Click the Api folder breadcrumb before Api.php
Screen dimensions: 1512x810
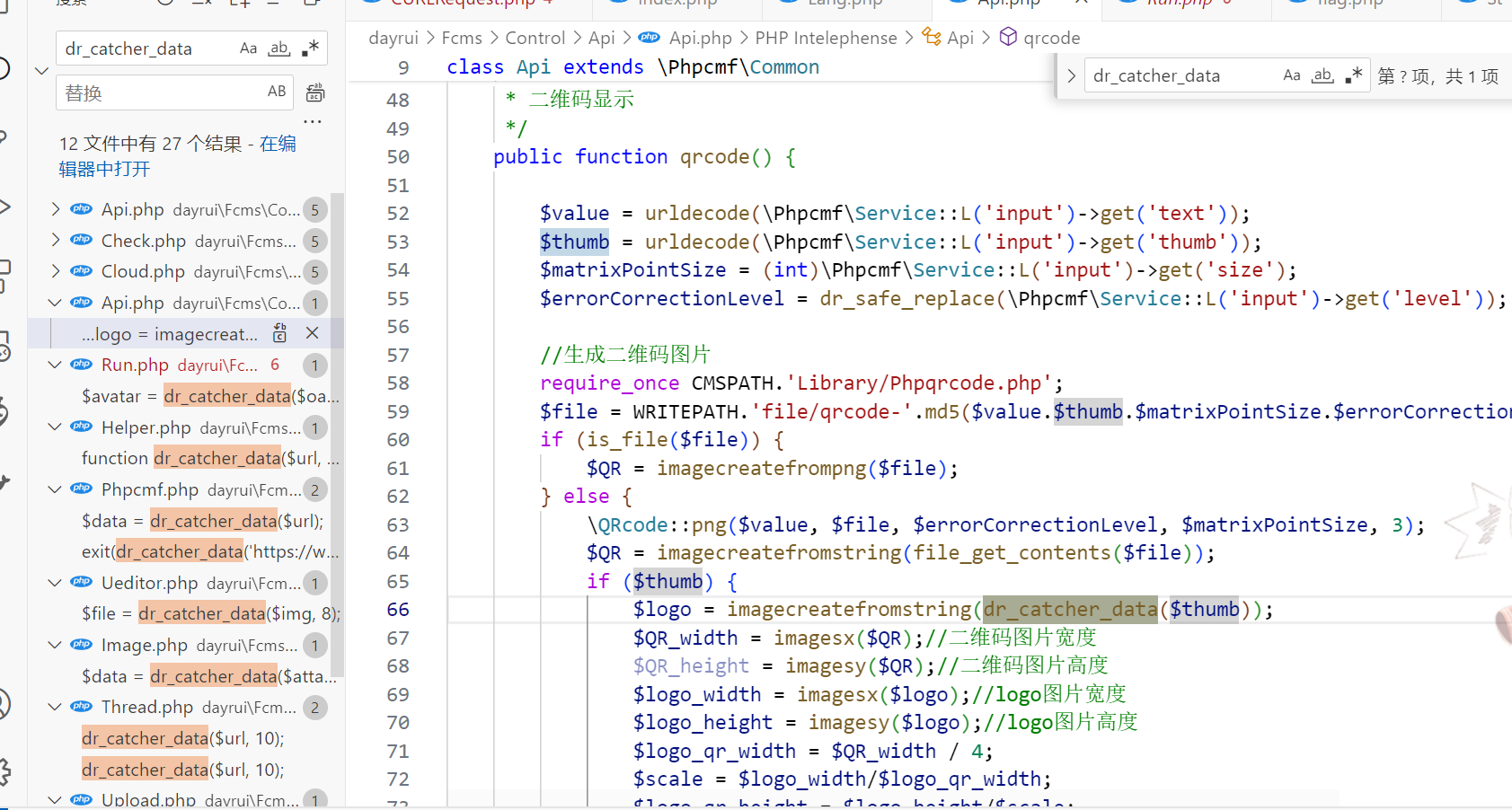(x=602, y=38)
